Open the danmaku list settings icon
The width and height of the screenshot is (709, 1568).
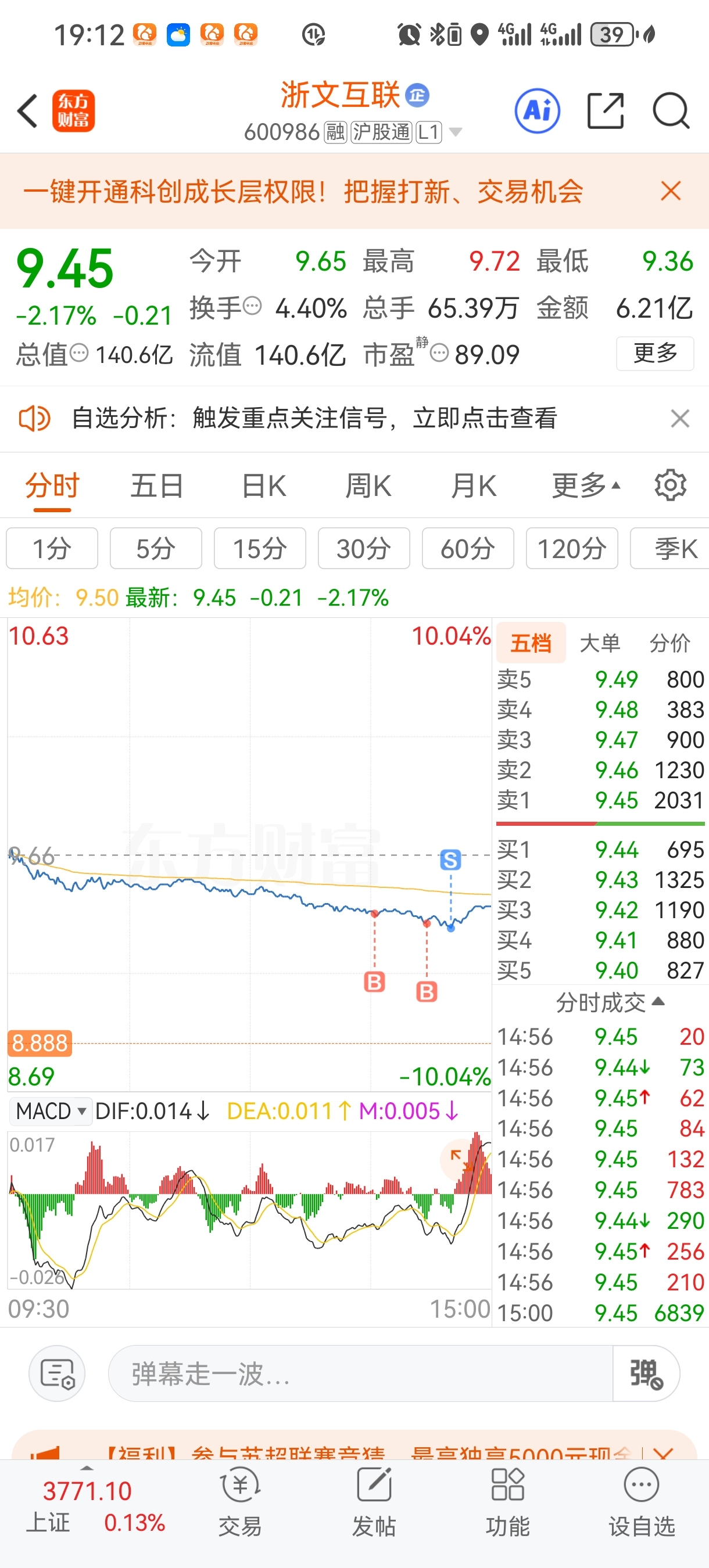[x=58, y=1374]
